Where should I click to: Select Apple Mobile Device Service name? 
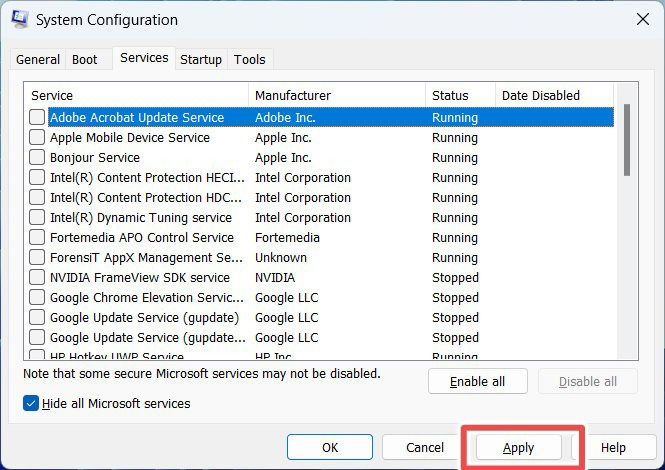[130, 137]
